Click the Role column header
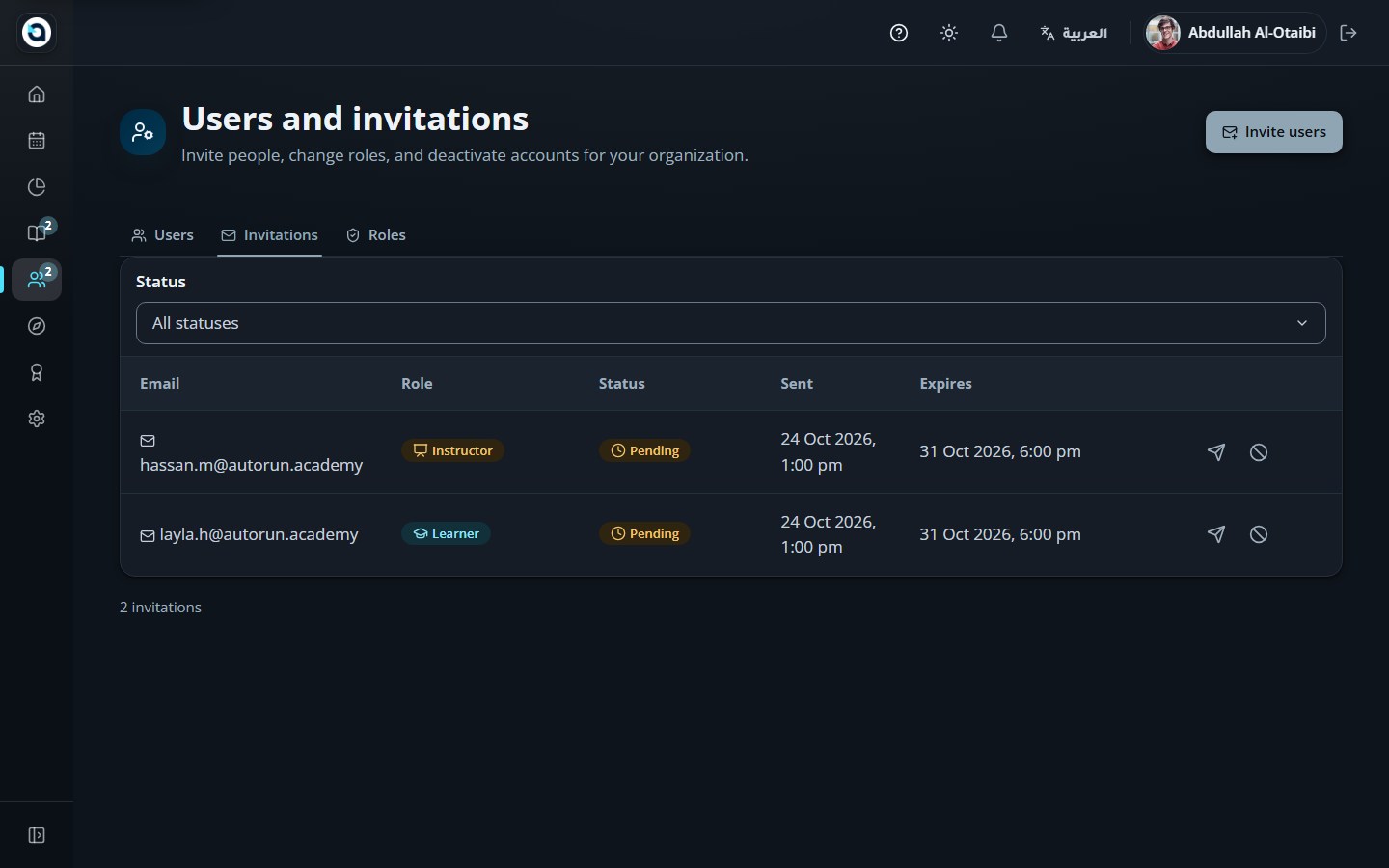The width and height of the screenshot is (1389, 868). coord(417,384)
